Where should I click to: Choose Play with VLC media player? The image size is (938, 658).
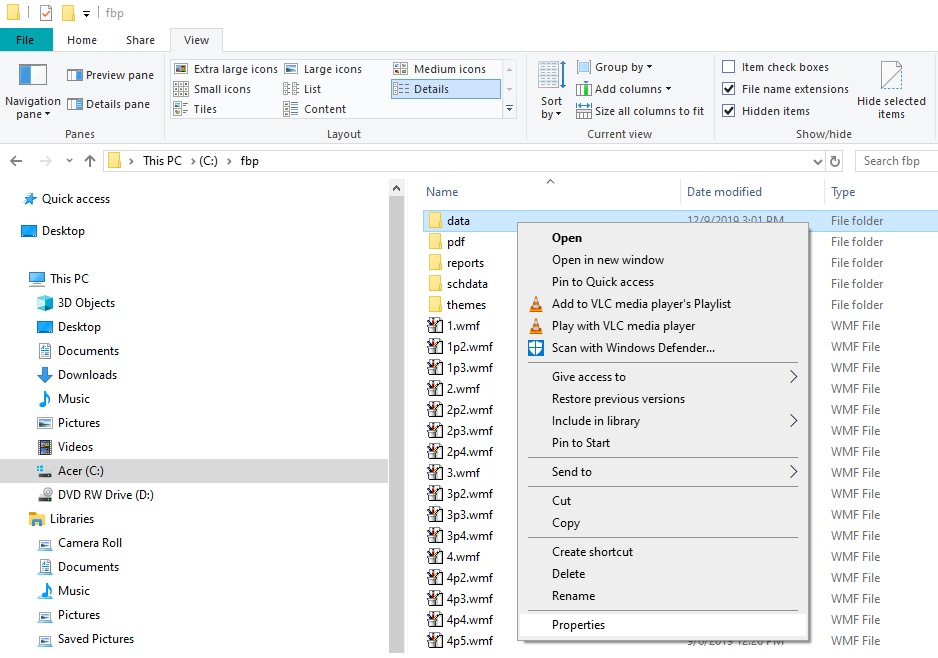[623, 326]
